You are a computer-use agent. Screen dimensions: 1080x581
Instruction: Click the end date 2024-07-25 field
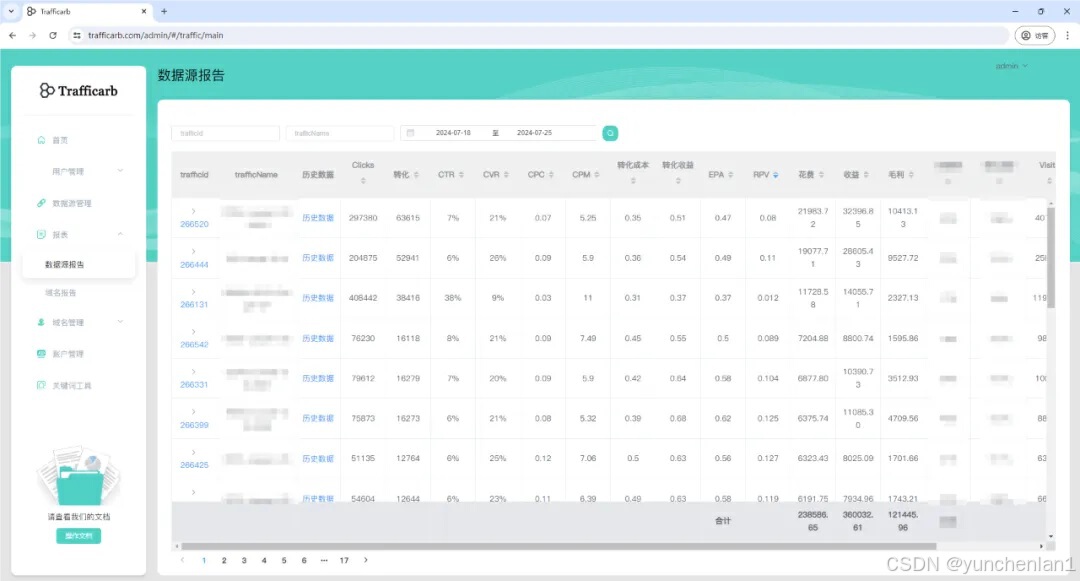tap(534, 133)
